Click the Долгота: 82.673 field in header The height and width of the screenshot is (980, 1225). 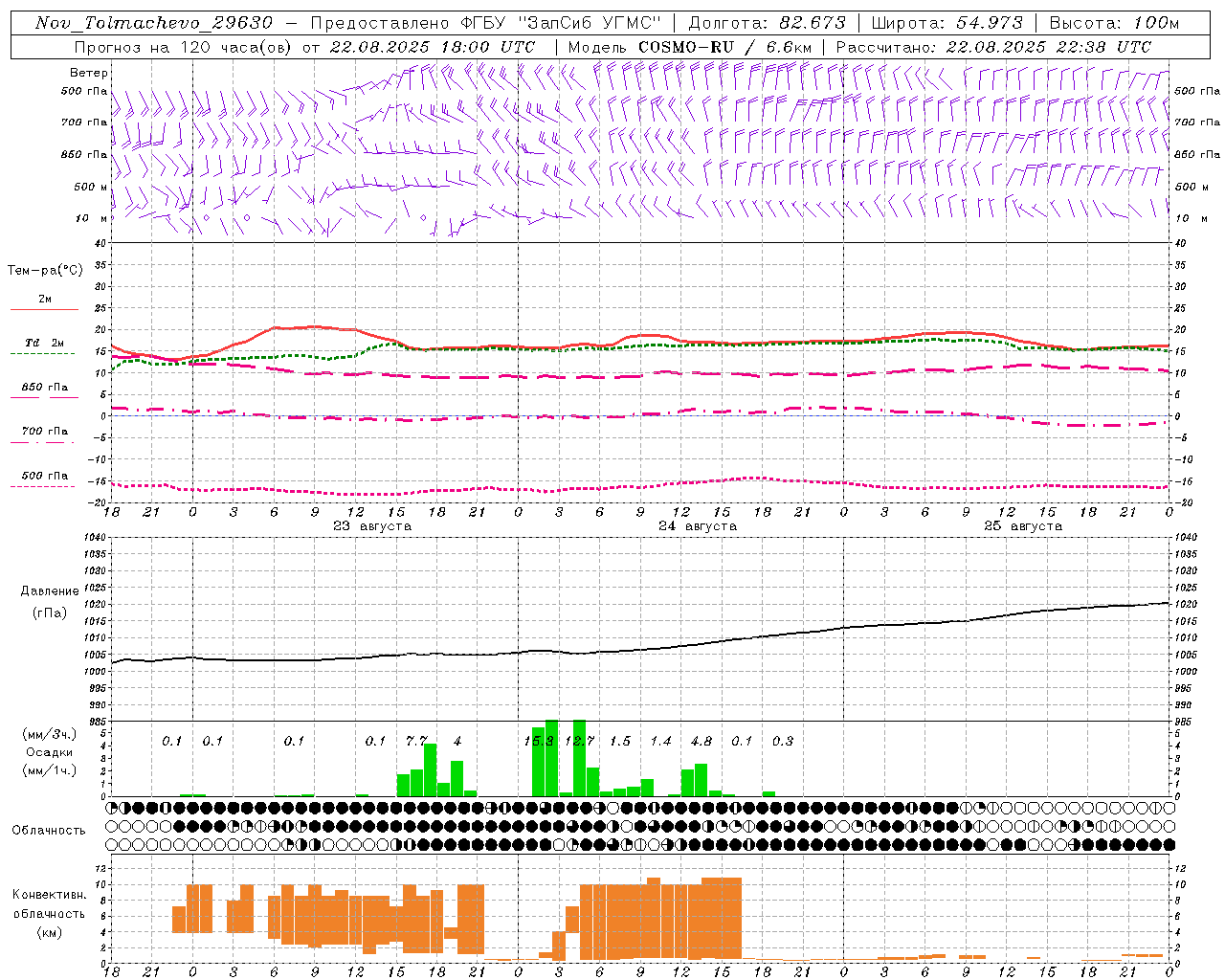[x=768, y=23]
